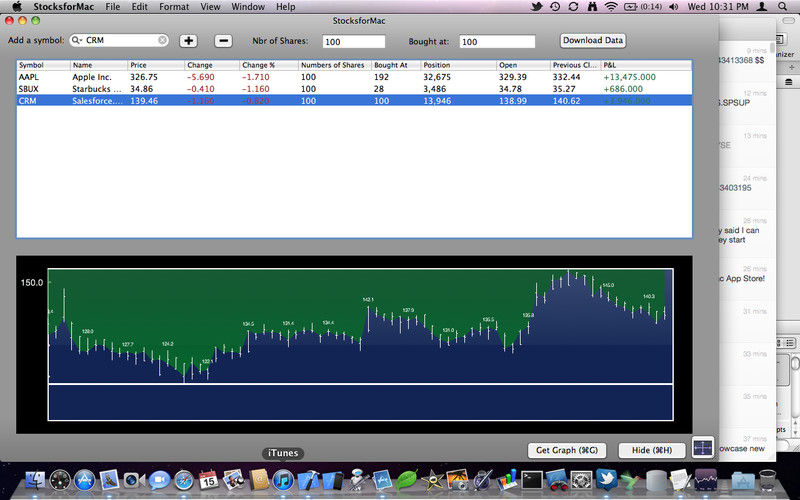Sort by Price column header

coord(156,65)
